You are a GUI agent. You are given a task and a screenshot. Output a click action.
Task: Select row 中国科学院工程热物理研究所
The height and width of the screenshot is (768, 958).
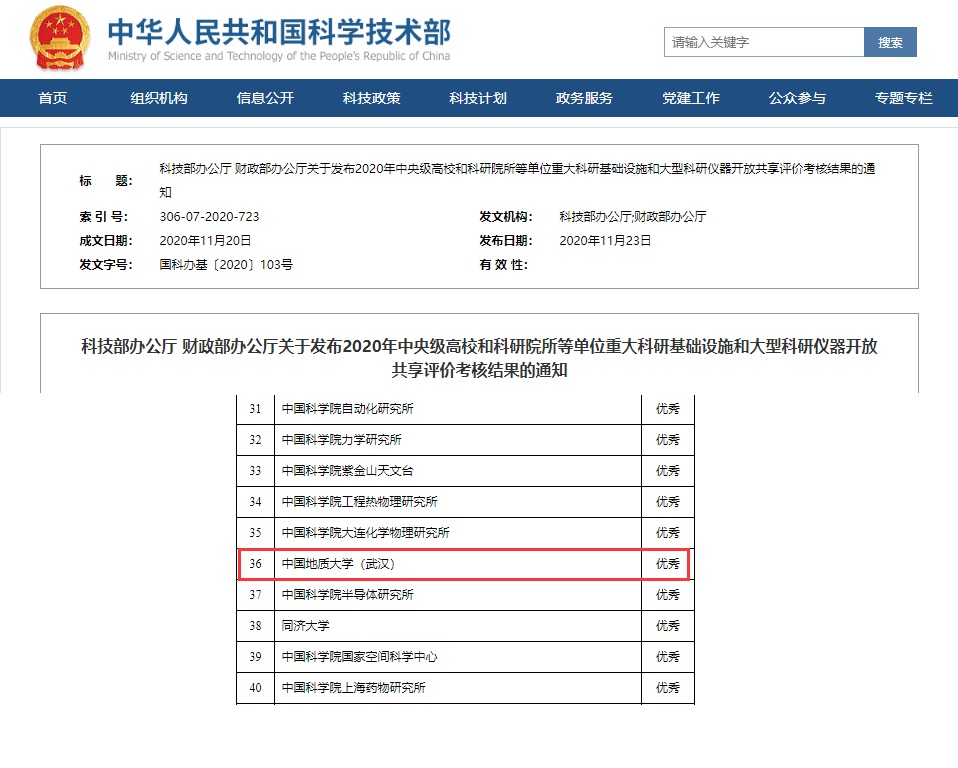pyautogui.click(x=466, y=502)
